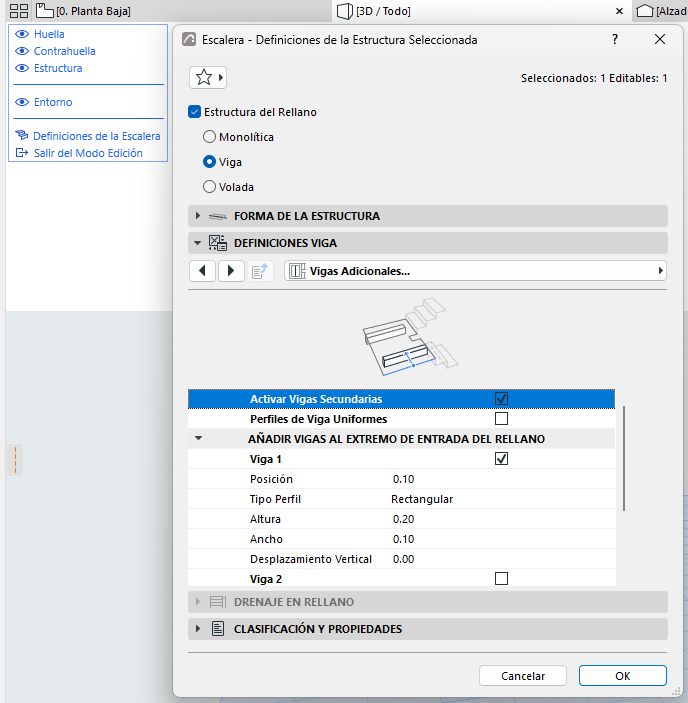Confirm with the OK button

tap(623, 676)
